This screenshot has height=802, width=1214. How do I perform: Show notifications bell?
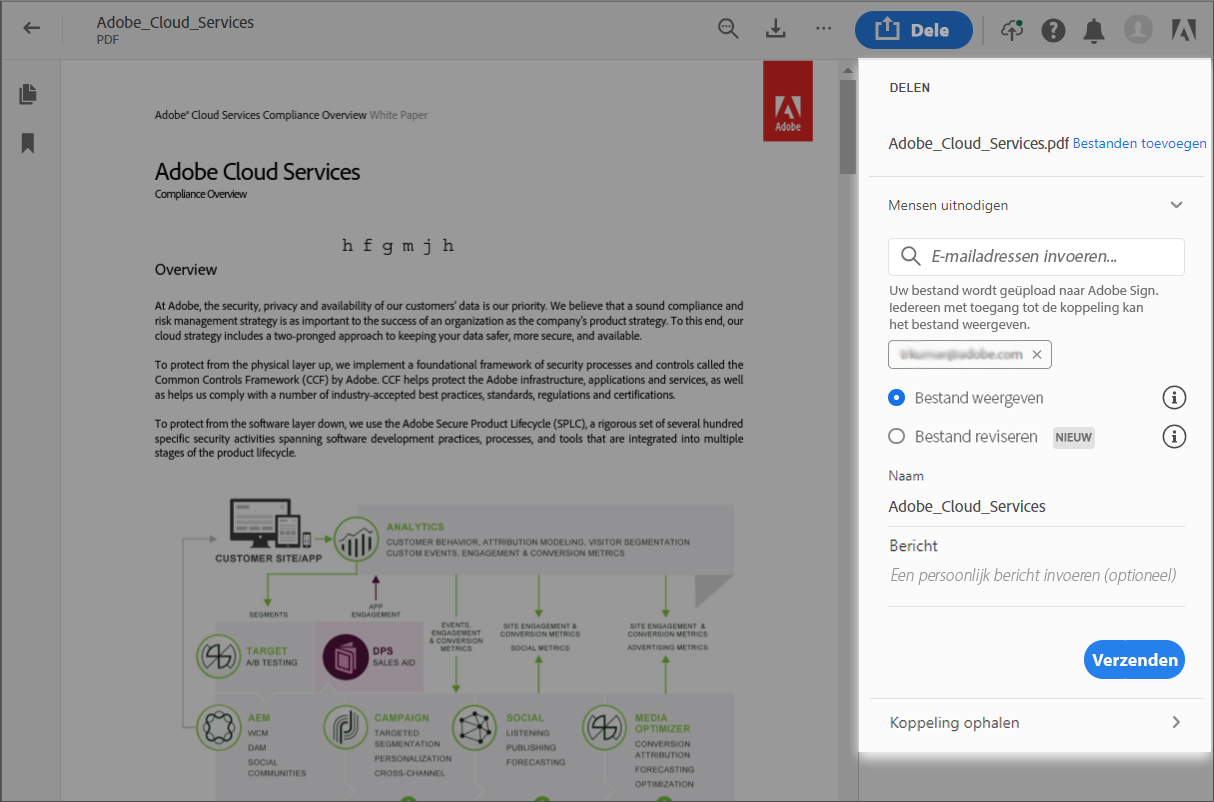pos(1094,30)
